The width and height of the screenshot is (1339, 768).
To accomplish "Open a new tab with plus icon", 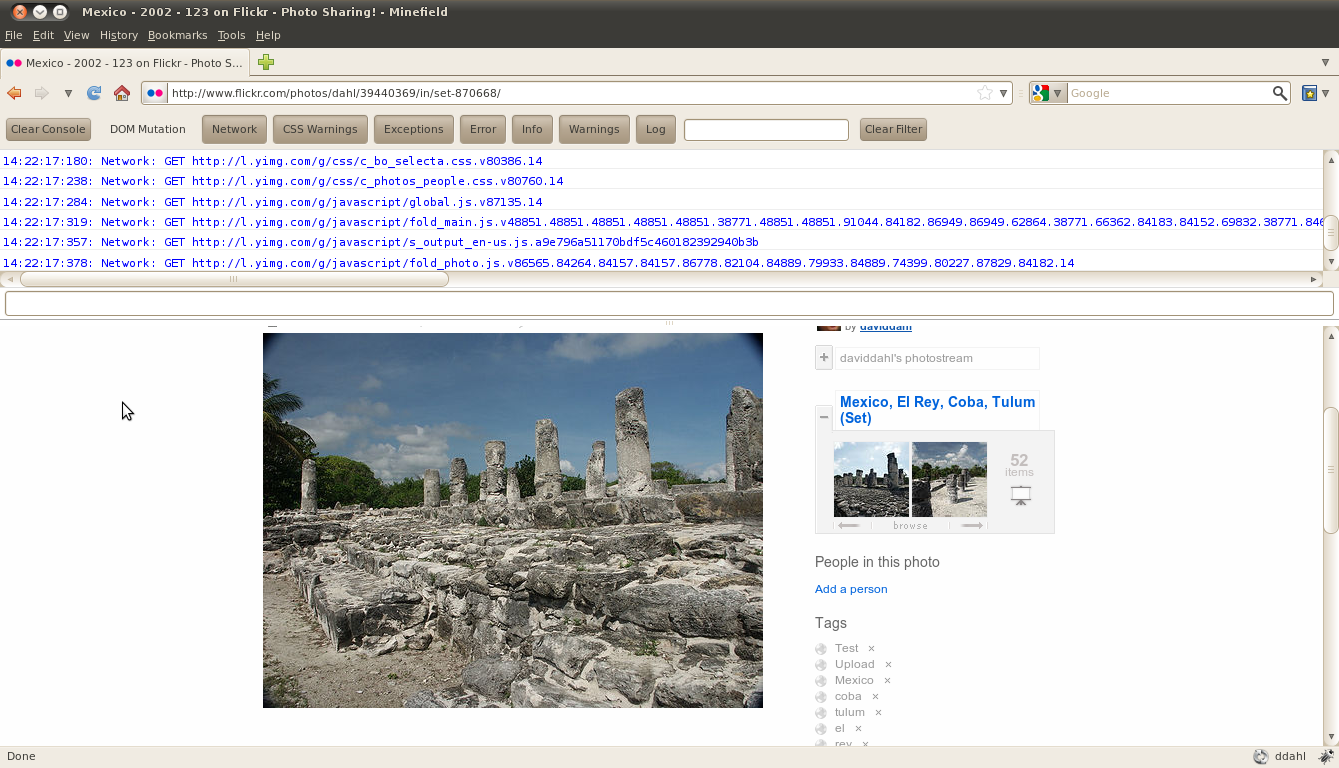I will (x=266, y=62).
